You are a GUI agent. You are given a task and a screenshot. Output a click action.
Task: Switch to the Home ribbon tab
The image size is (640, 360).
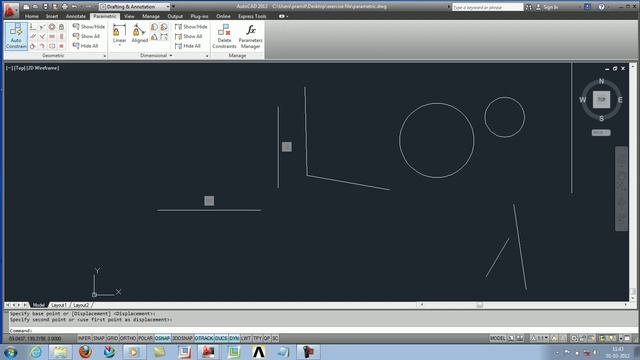31,16
